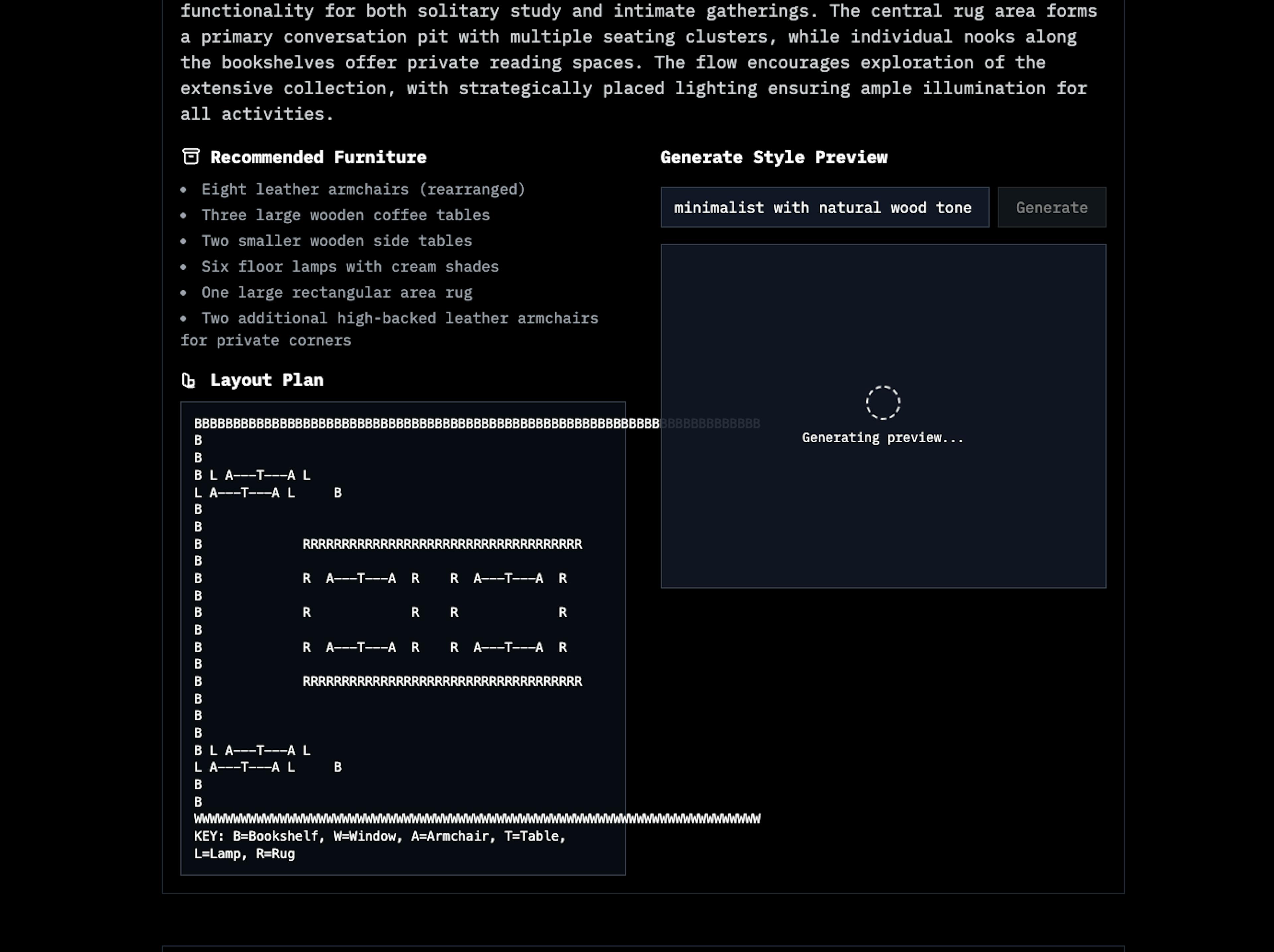Click the row of W window characters

click(x=409, y=818)
